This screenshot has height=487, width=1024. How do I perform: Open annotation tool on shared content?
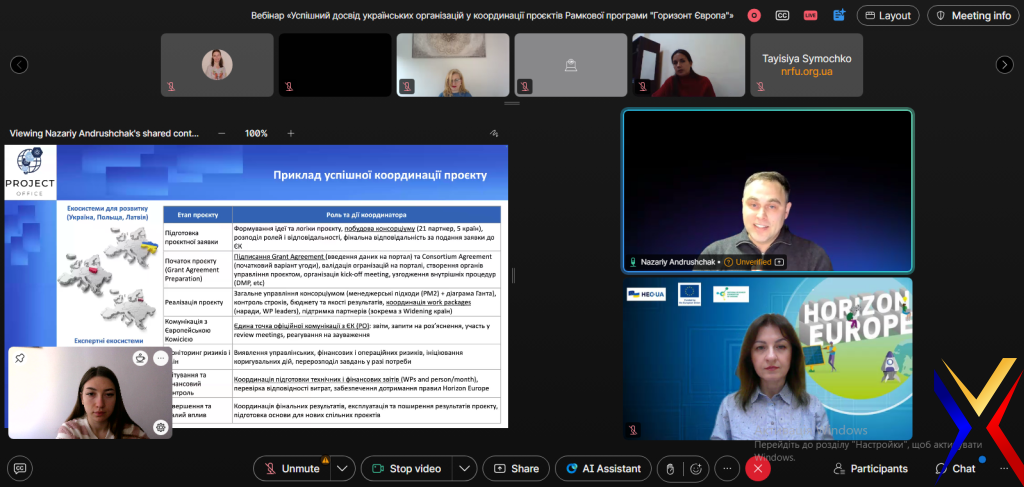(493, 133)
